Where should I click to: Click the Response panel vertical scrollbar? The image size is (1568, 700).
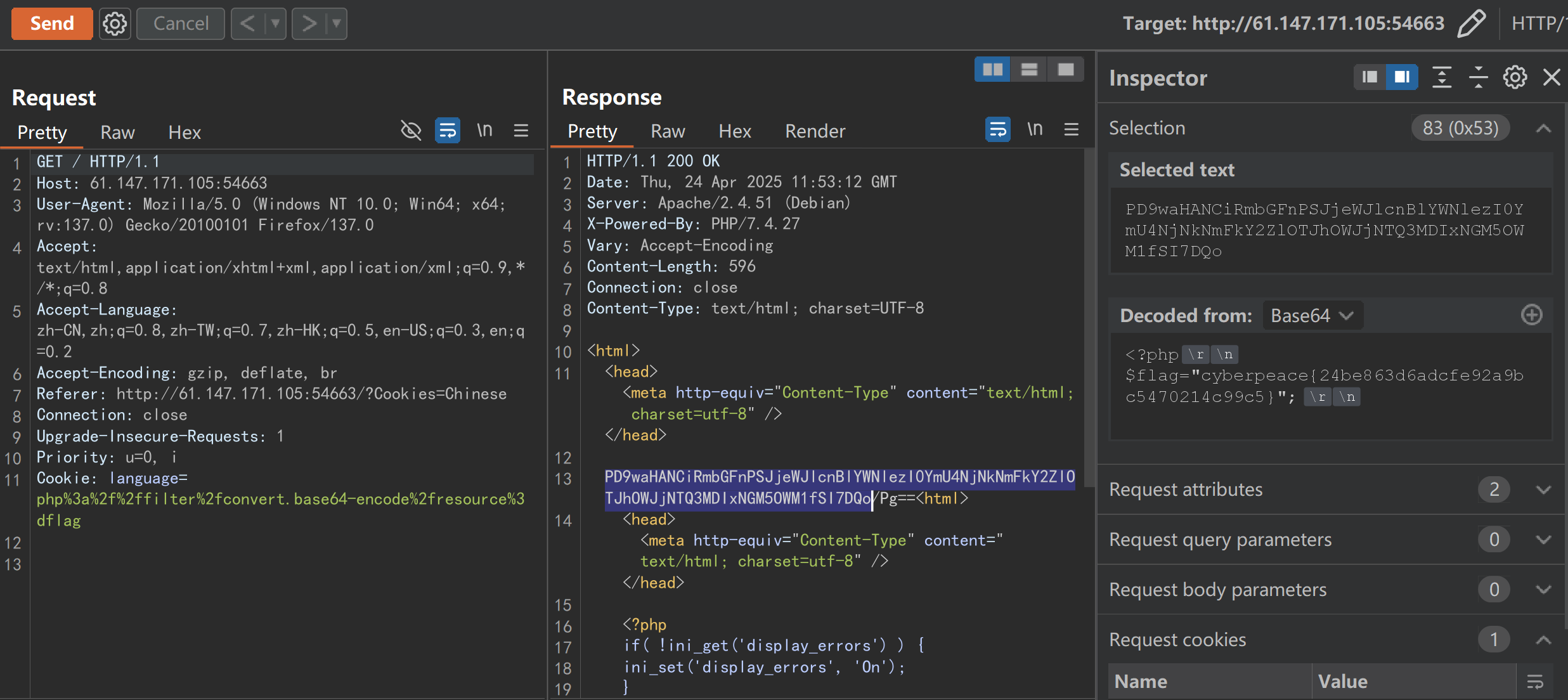[x=1089, y=317]
